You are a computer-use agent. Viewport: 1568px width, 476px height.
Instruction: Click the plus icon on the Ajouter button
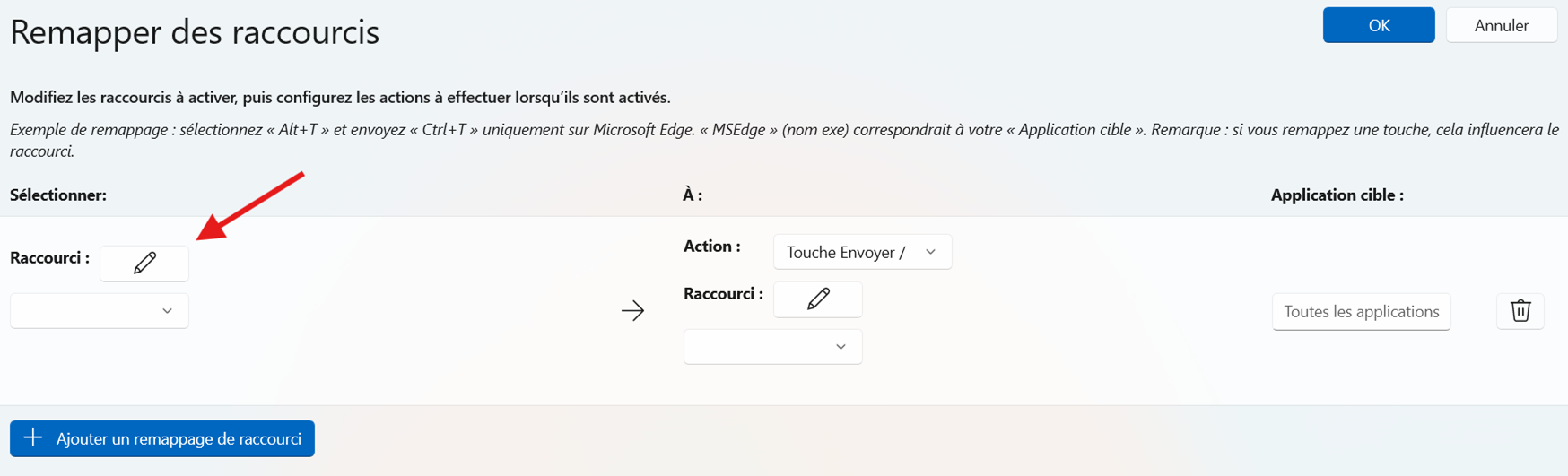pyautogui.click(x=33, y=438)
